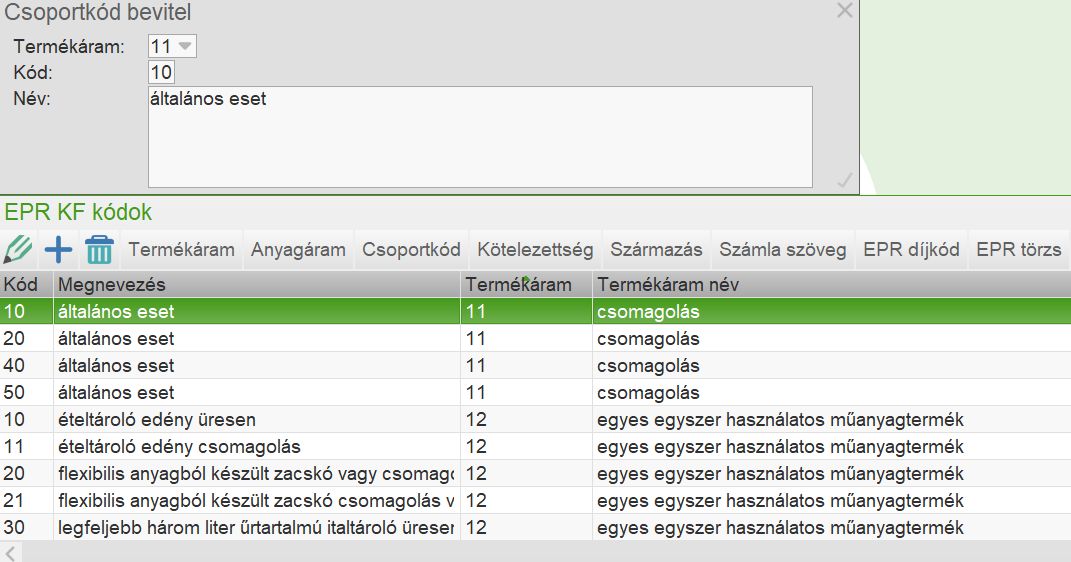This screenshot has width=1071, height=562.
Task: Open the EPR törzs tab
Action: [x=1018, y=250]
